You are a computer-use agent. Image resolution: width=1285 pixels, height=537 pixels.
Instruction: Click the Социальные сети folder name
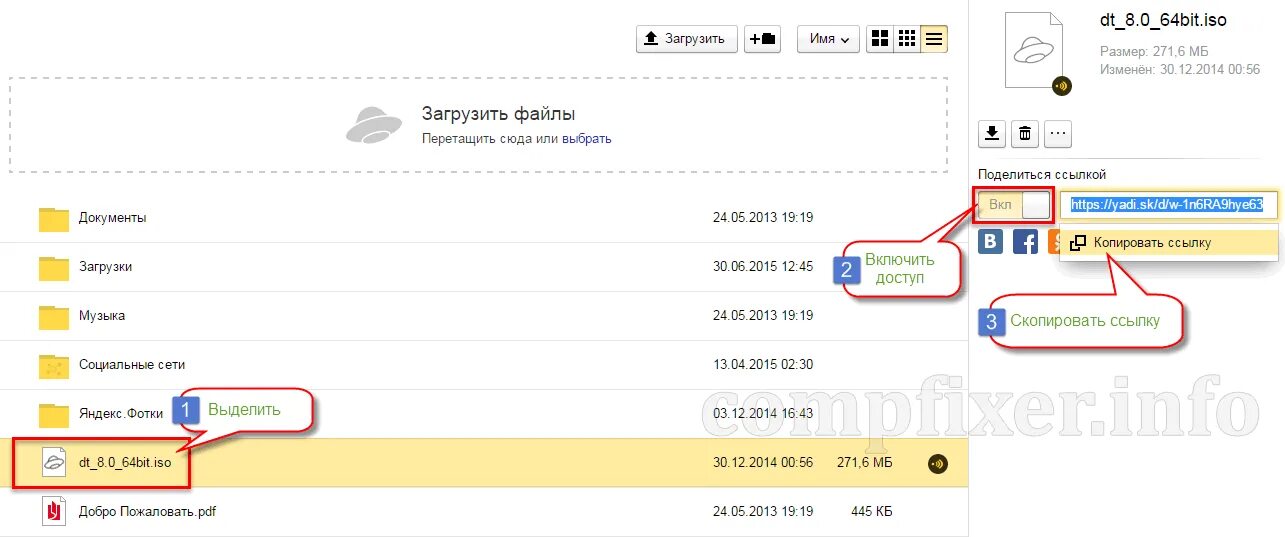coord(132,365)
